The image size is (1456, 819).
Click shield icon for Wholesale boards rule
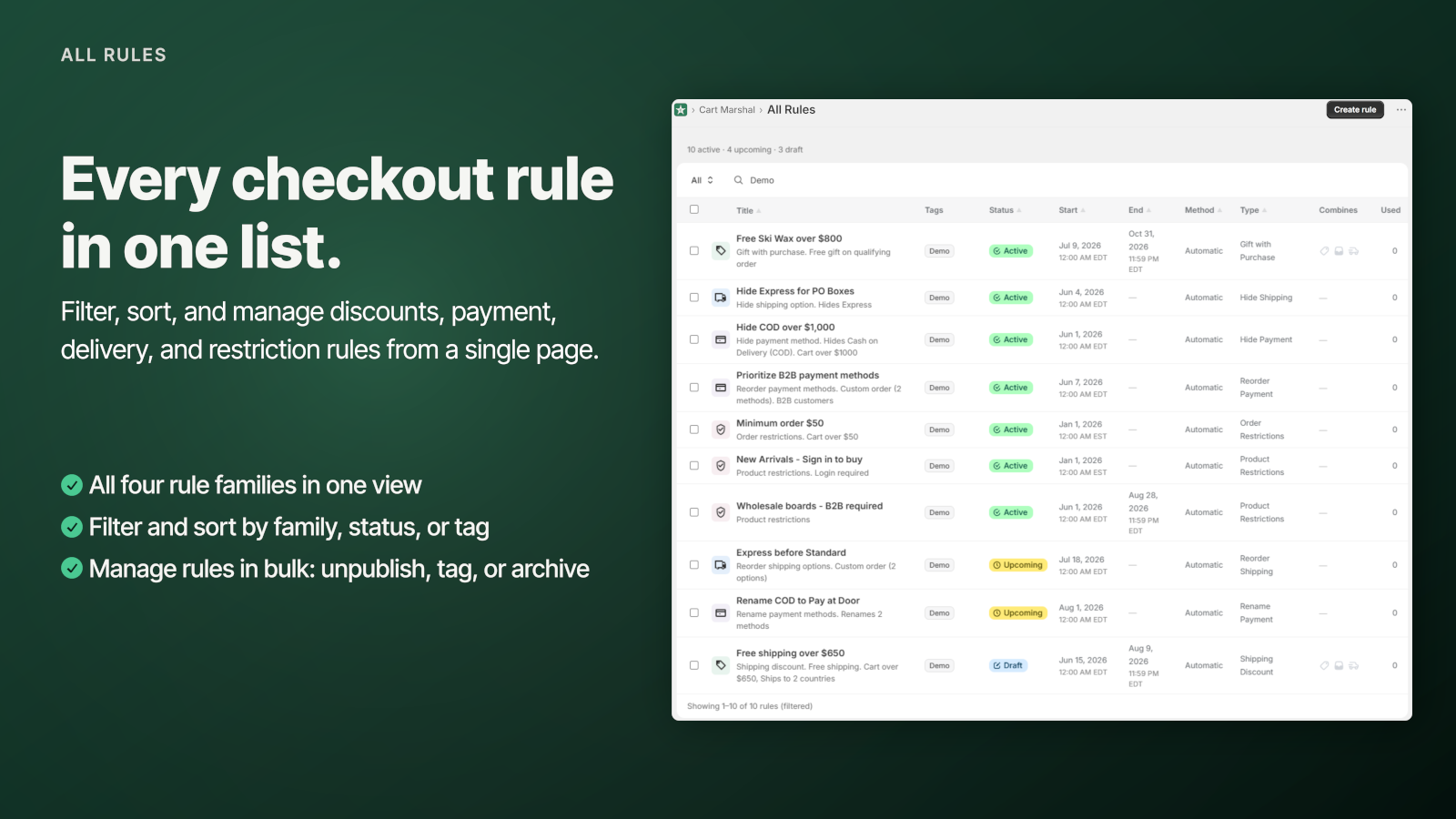(721, 512)
